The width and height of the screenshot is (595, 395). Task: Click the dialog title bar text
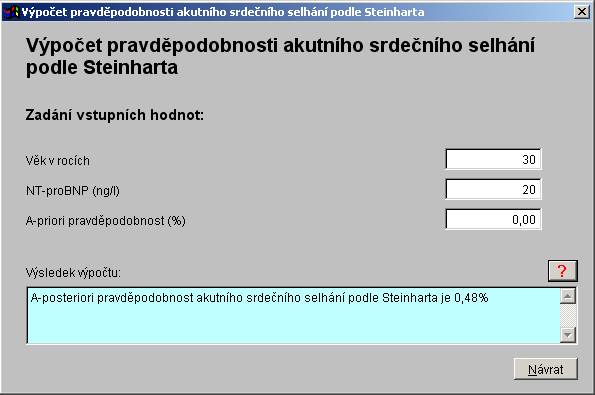pos(223,12)
